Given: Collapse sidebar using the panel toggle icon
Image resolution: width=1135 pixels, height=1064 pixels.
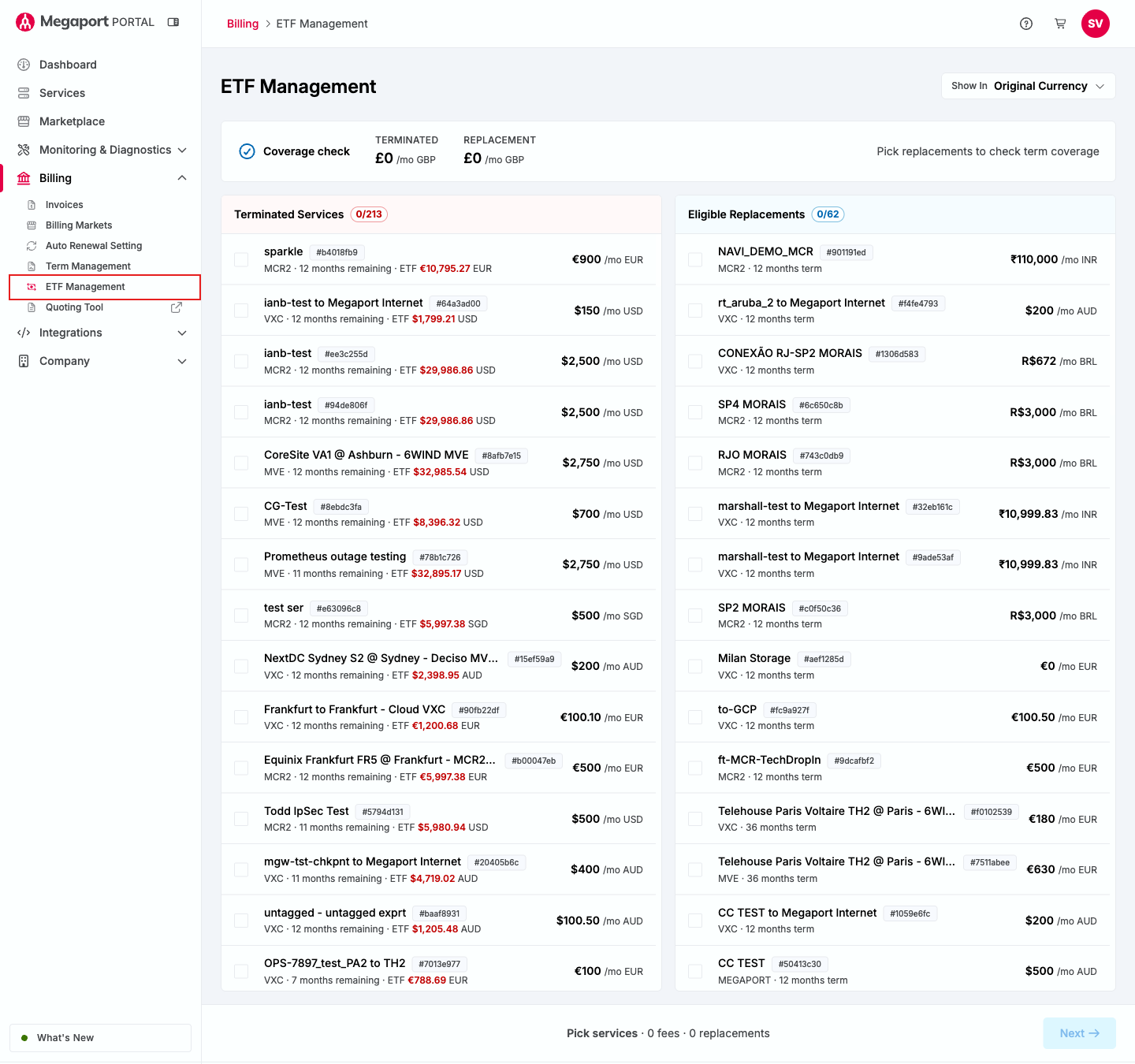Looking at the screenshot, I should (173, 22).
